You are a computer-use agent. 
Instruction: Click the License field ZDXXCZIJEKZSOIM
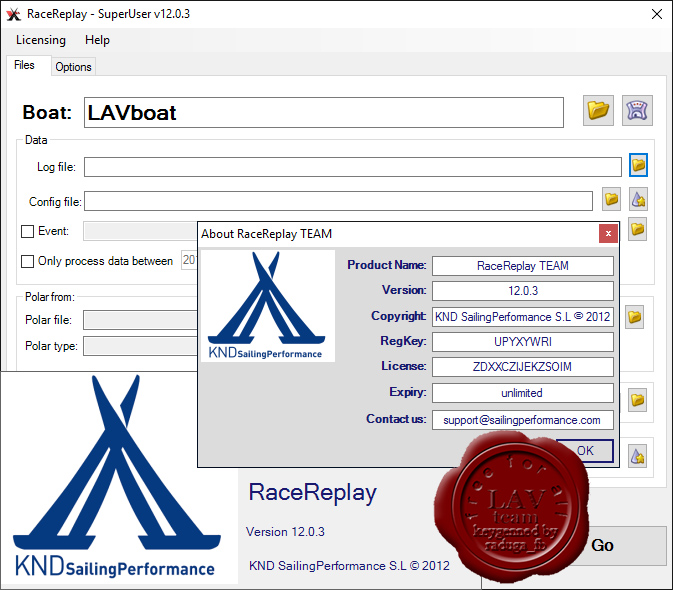pyautogui.click(x=523, y=367)
